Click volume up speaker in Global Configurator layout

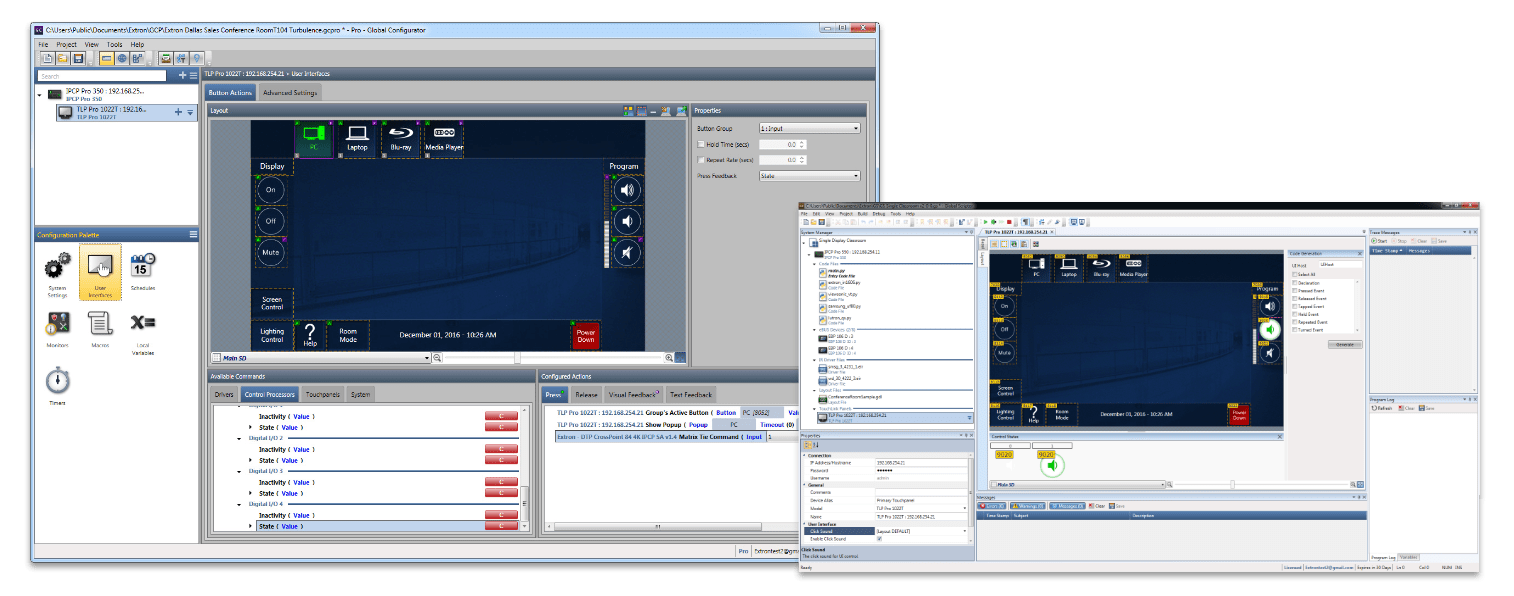tap(625, 191)
